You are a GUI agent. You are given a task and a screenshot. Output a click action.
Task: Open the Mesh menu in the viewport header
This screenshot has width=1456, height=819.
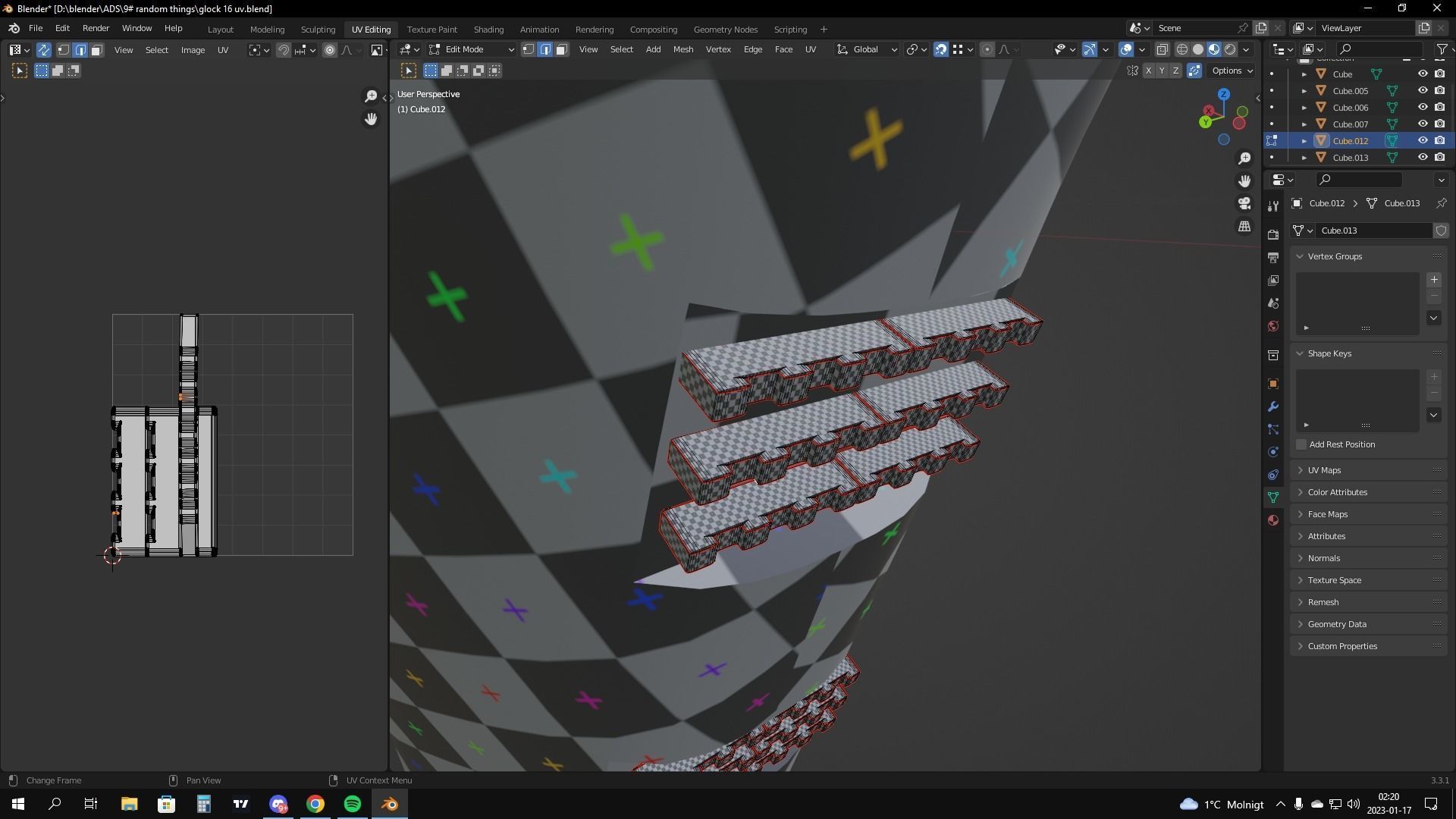coord(682,50)
